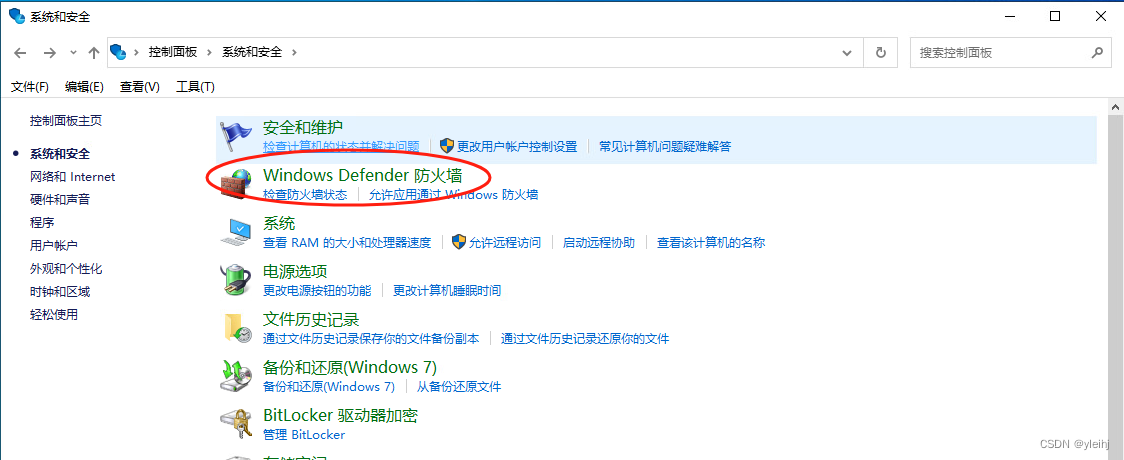The width and height of the screenshot is (1124, 460).
Task: Click the File History folder icon
Action: (x=237, y=327)
